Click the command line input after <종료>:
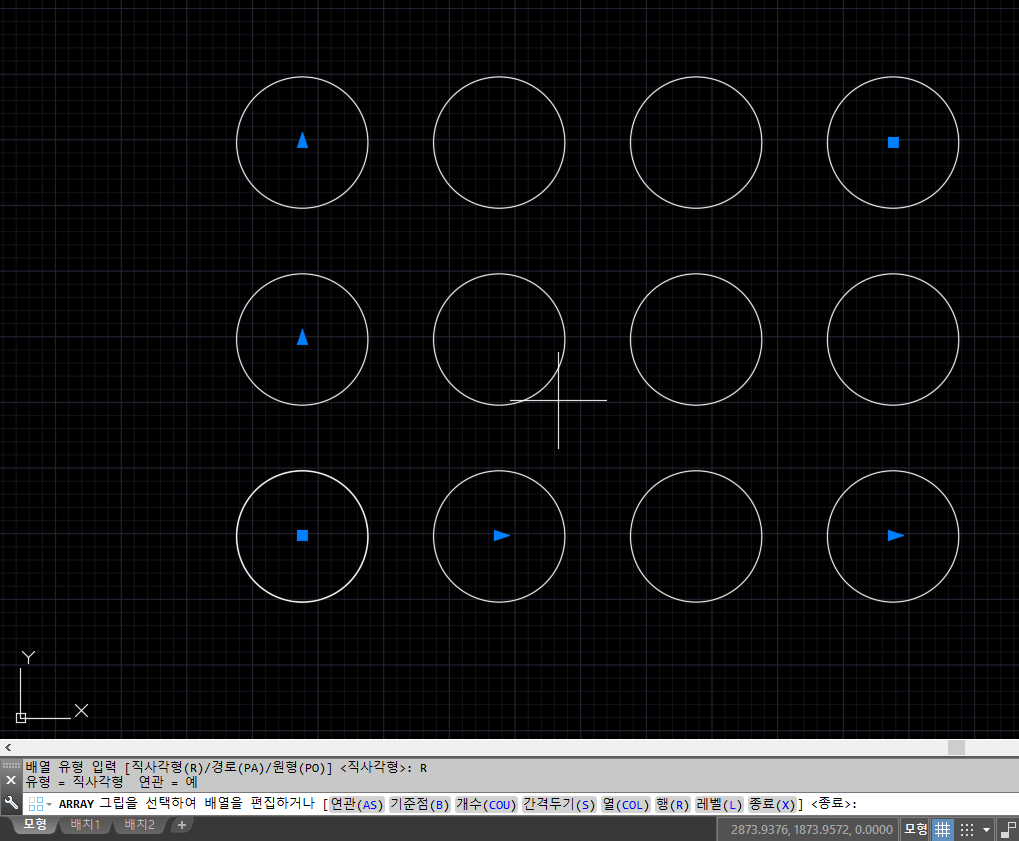This screenshot has height=841, width=1019. click(x=936, y=804)
